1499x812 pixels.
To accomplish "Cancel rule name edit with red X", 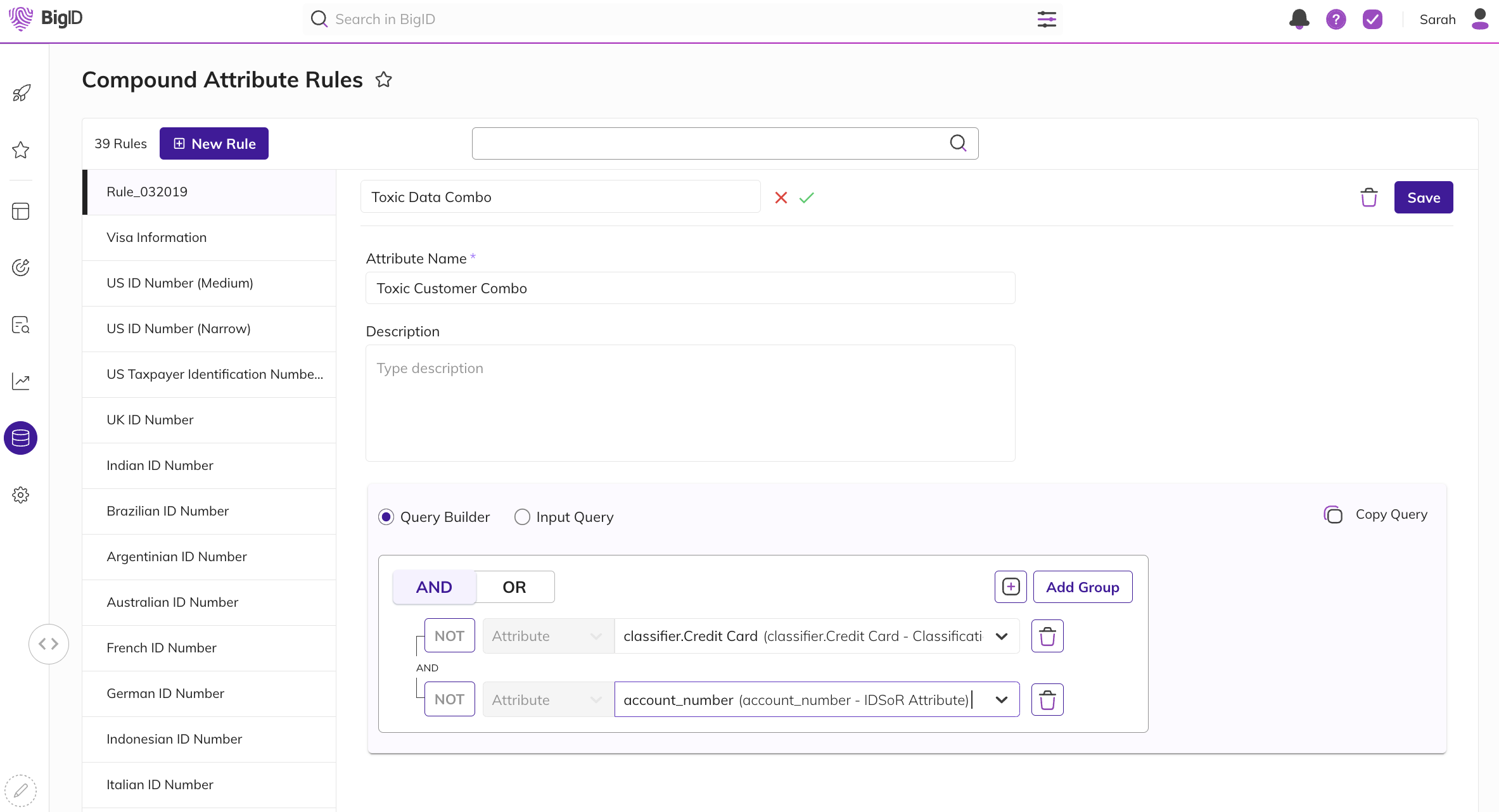I will click(x=781, y=198).
